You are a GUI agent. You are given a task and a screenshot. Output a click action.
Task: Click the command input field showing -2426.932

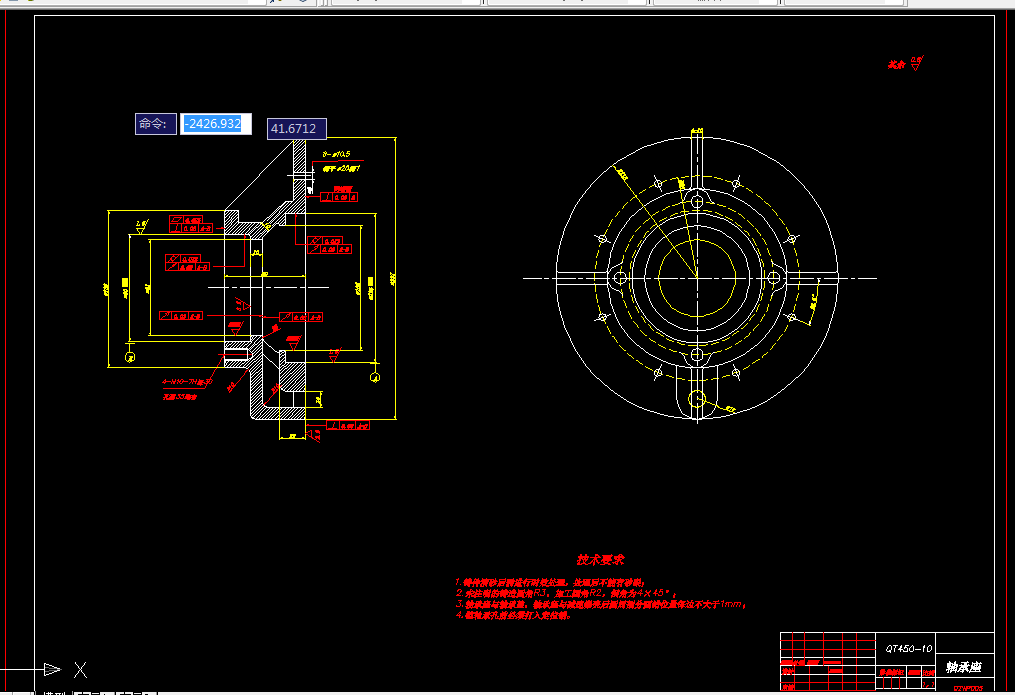216,124
